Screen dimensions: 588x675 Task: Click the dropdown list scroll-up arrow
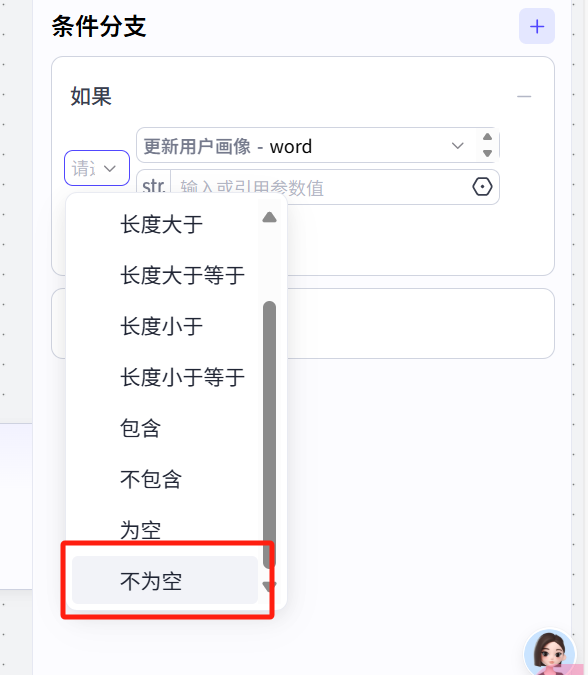[x=269, y=217]
